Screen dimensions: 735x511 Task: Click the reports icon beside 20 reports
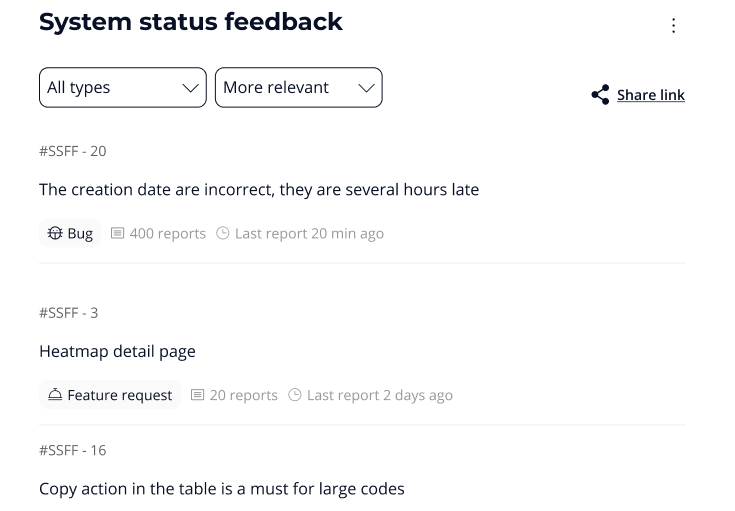pos(198,395)
